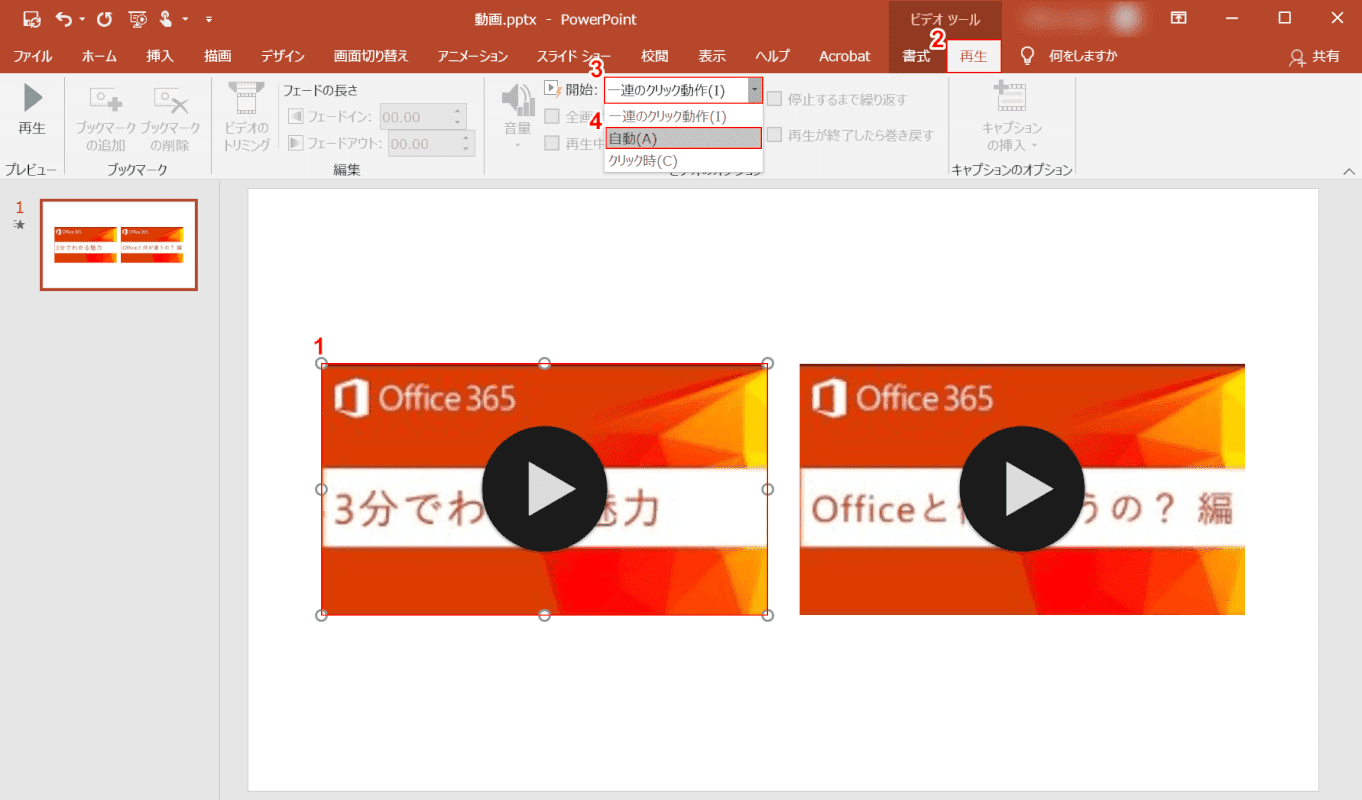This screenshot has height=800, width=1362.
Task: Click the 何をしますか search box
Action: point(1083,56)
